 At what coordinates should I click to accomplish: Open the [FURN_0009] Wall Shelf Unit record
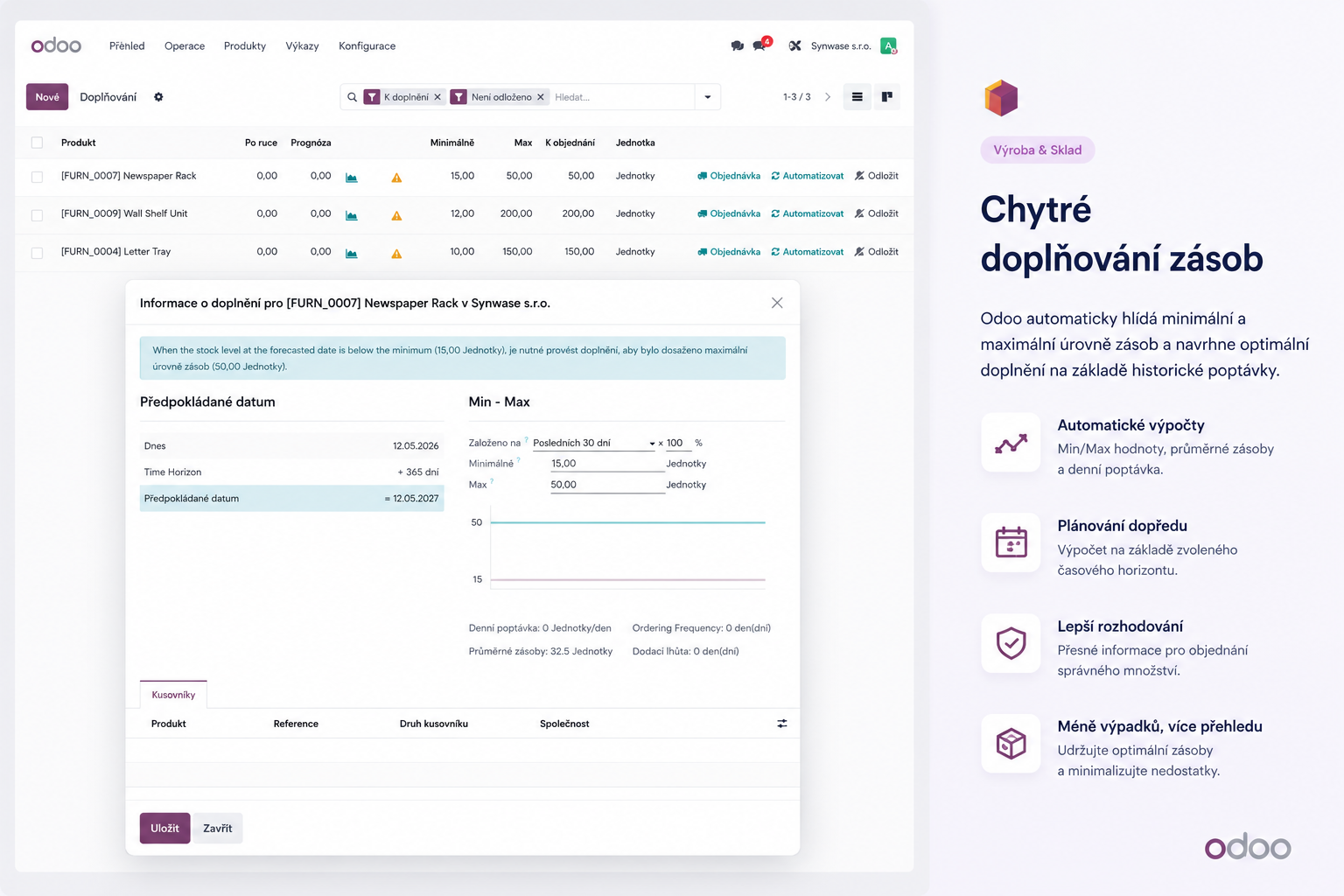pos(124,213)
